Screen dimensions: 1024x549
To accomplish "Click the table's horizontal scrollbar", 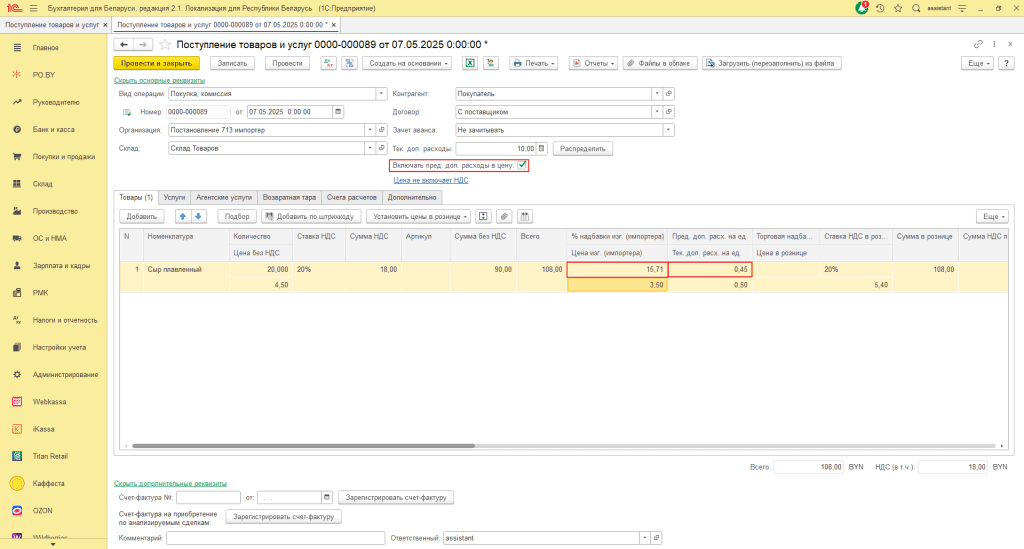I will [x=304, y=446].
